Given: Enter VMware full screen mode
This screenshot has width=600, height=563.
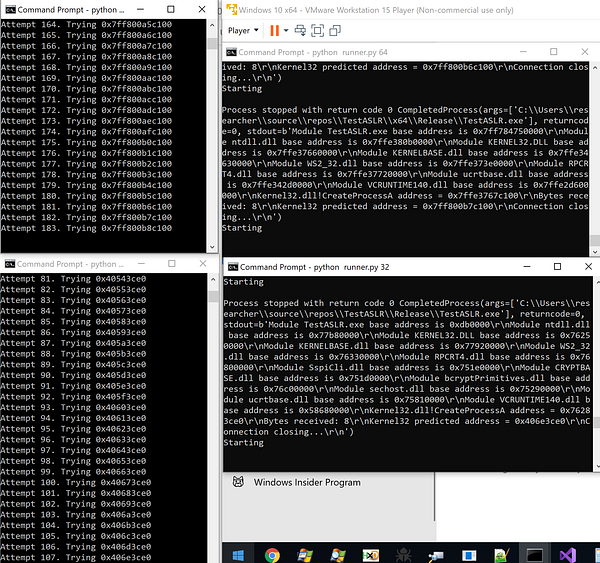Looking at the screenshot, I should 317,30.
